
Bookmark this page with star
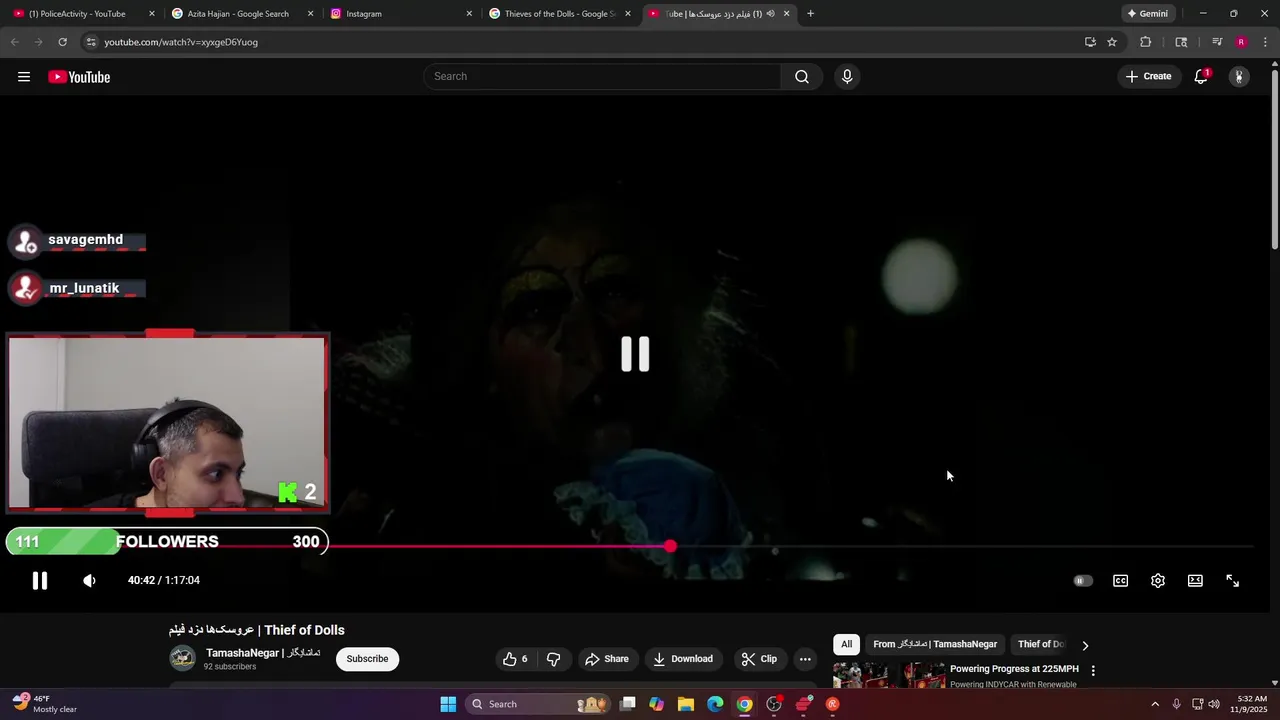coord(1112,42)
